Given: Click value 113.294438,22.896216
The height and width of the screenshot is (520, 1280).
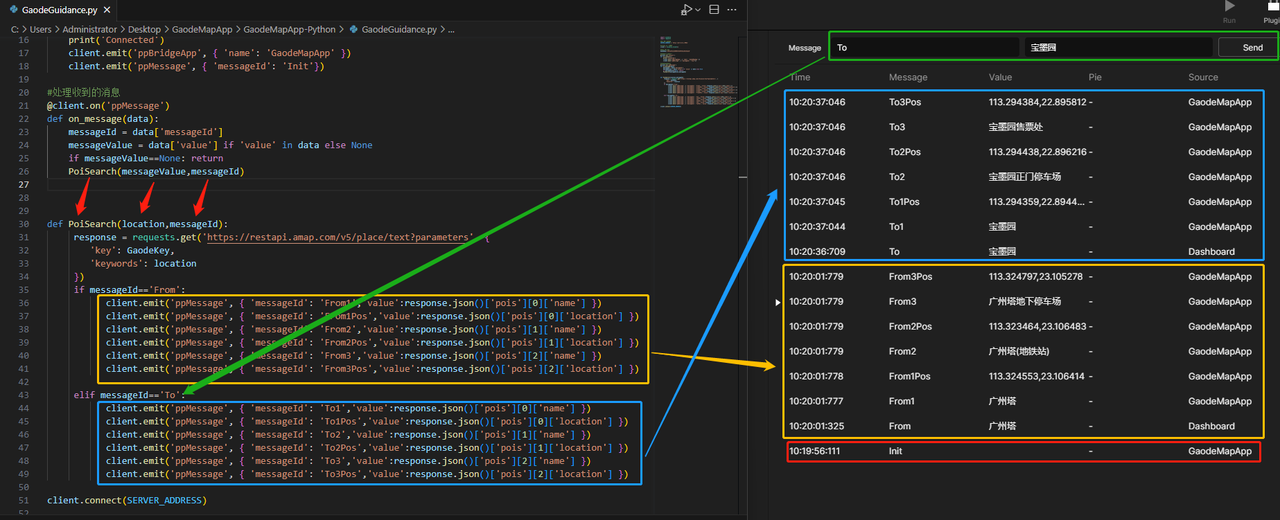Looking at the screenshot, I should (x=1036, y=152).
